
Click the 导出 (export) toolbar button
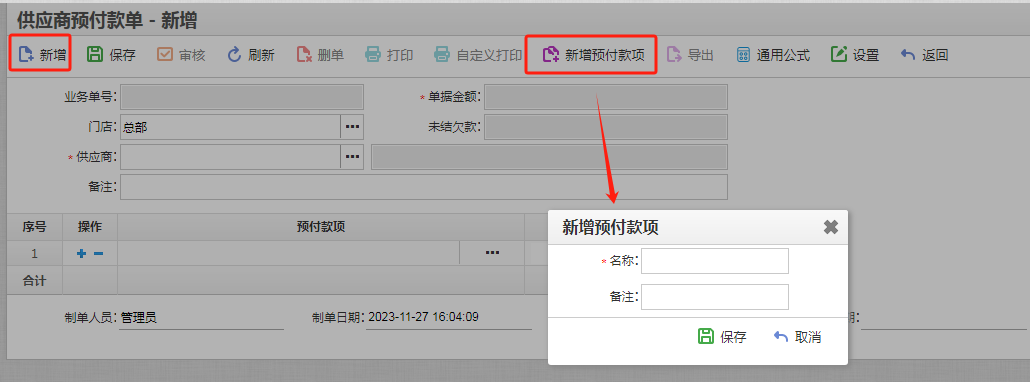[x=690, y=55]
